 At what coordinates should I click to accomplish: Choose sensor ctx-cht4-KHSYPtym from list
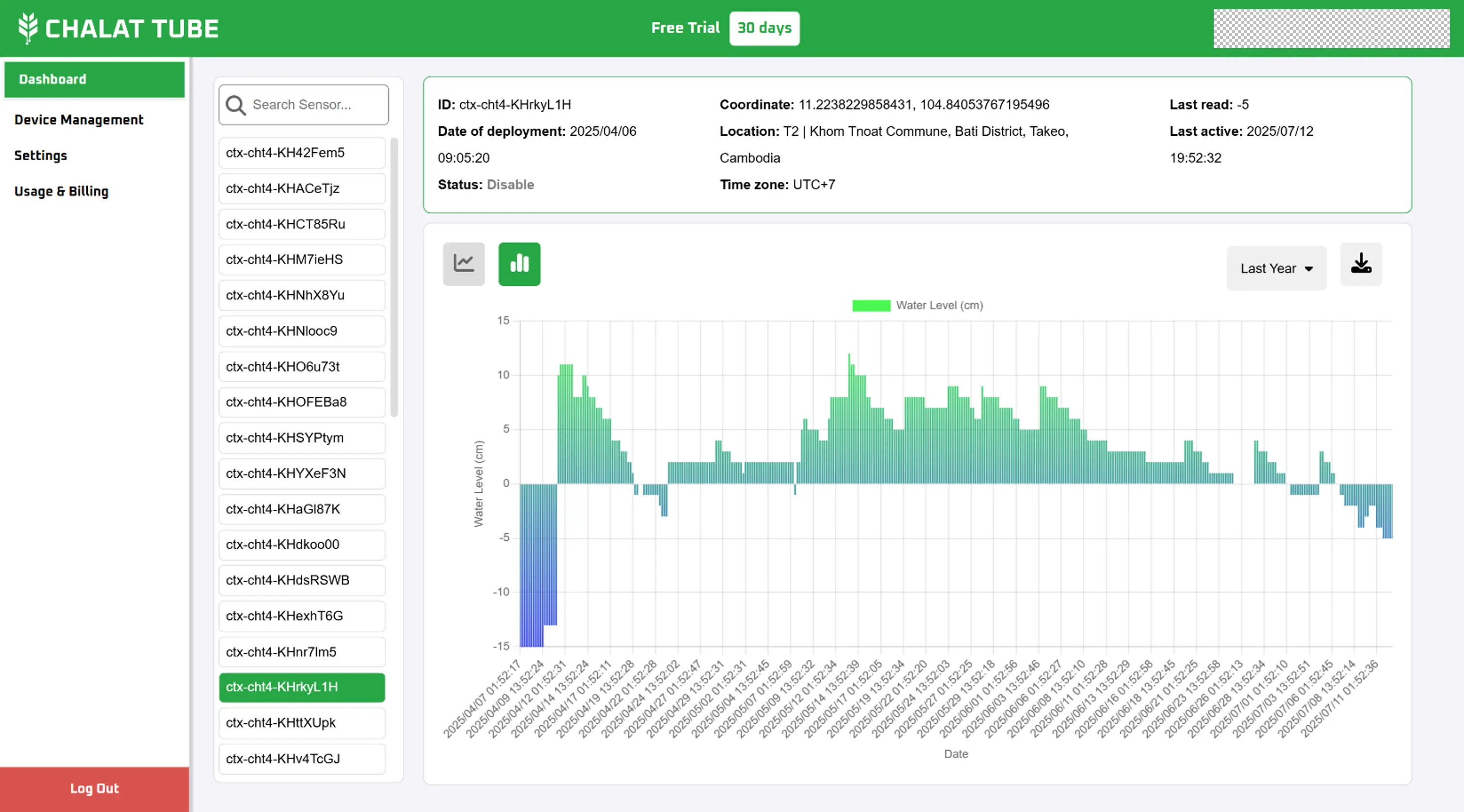[x=301, y=438]
